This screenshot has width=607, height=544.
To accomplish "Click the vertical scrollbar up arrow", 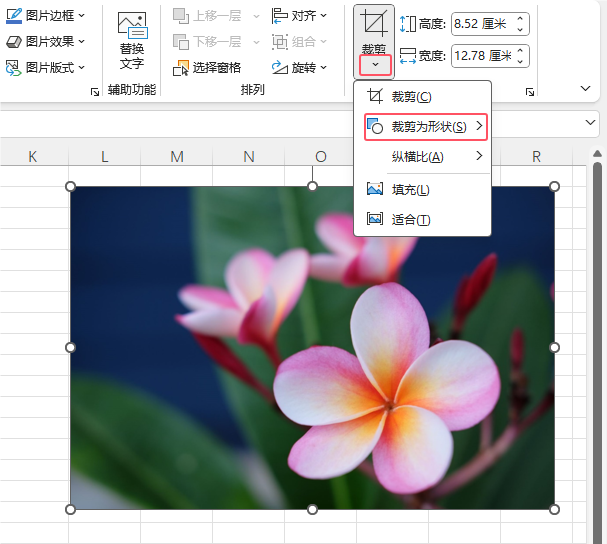I will click(597, 154).
